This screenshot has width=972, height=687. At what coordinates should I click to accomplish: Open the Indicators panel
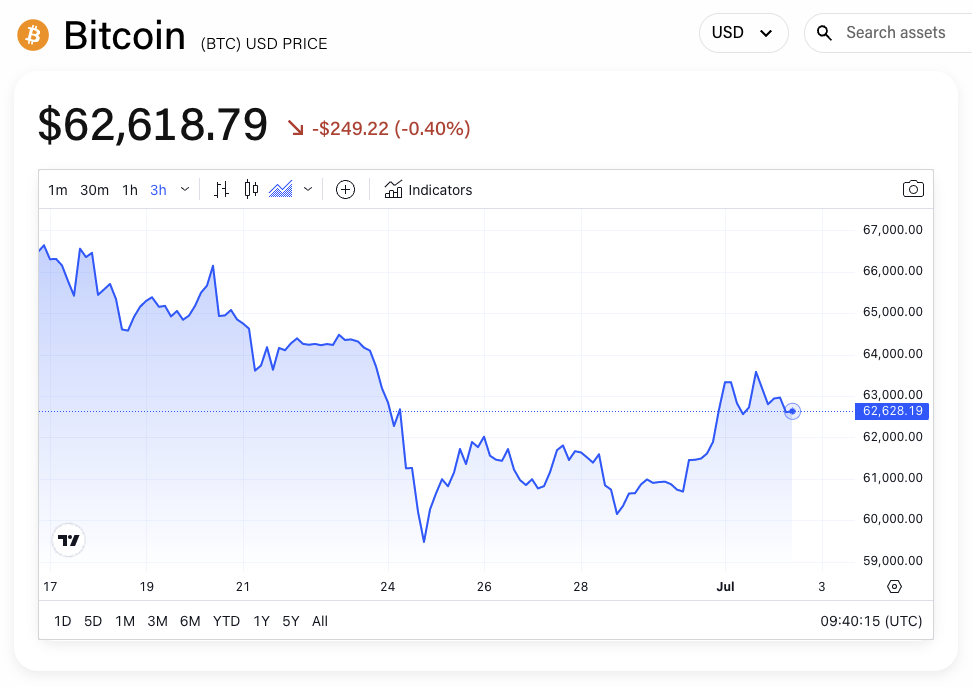click(x=428, y=189)
